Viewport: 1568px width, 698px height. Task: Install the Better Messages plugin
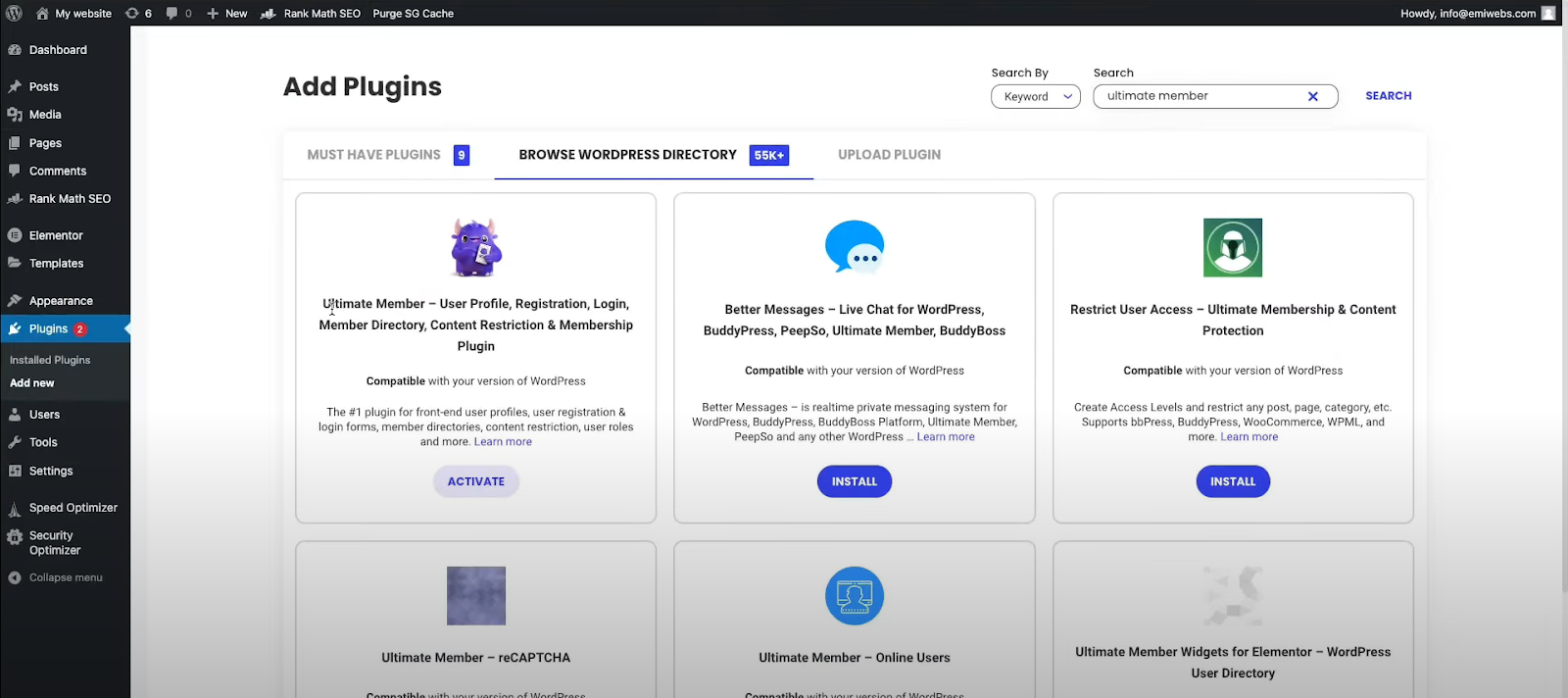pos(855,481)
